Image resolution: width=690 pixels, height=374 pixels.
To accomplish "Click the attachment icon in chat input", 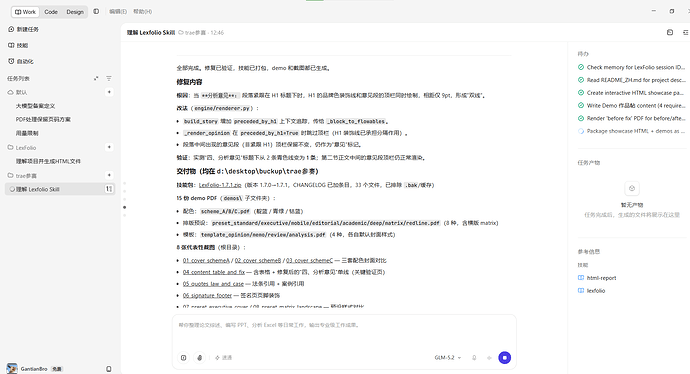I will point(184,358).
